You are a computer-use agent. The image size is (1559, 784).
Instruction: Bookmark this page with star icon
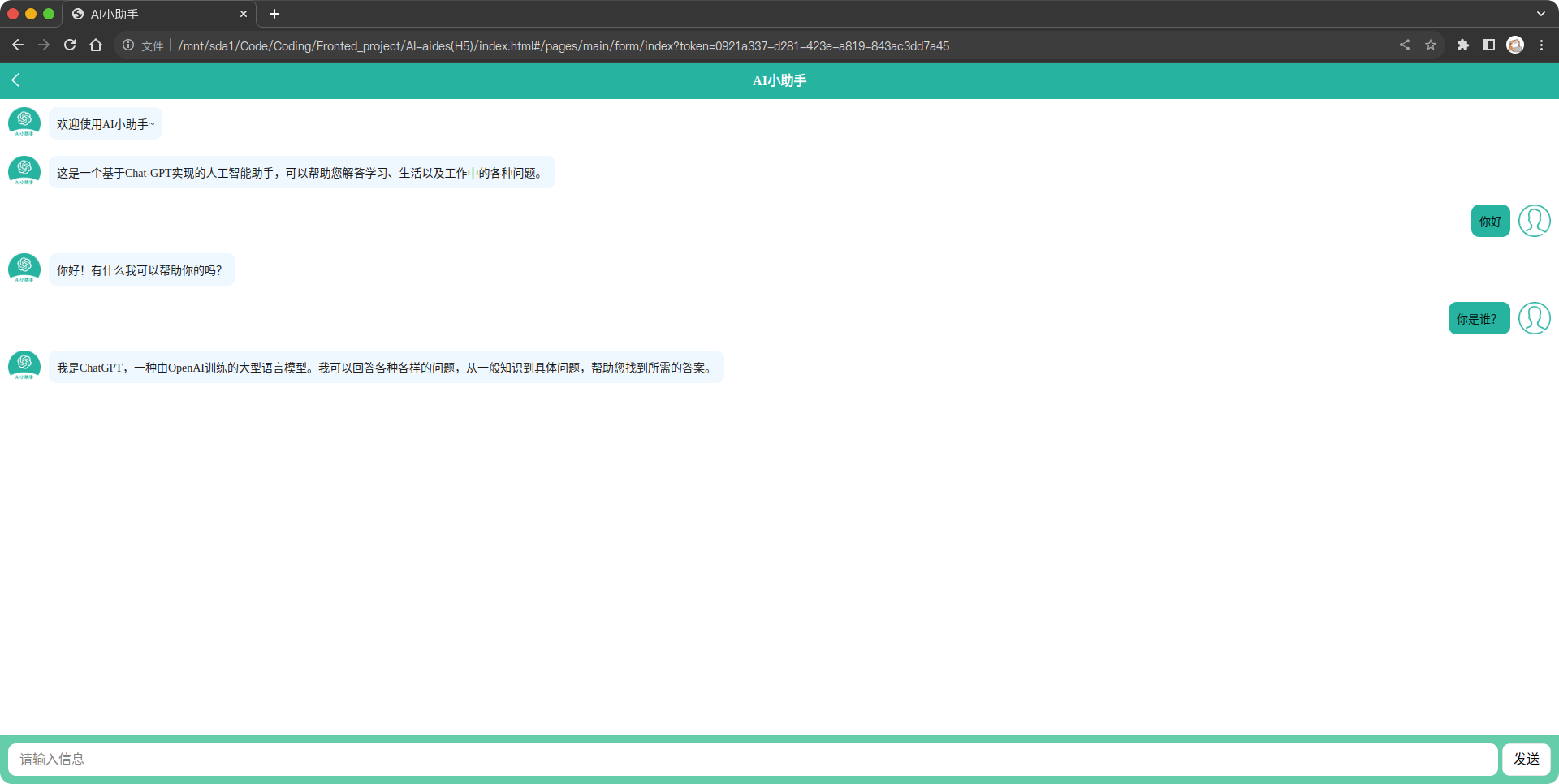point(1431,45)
